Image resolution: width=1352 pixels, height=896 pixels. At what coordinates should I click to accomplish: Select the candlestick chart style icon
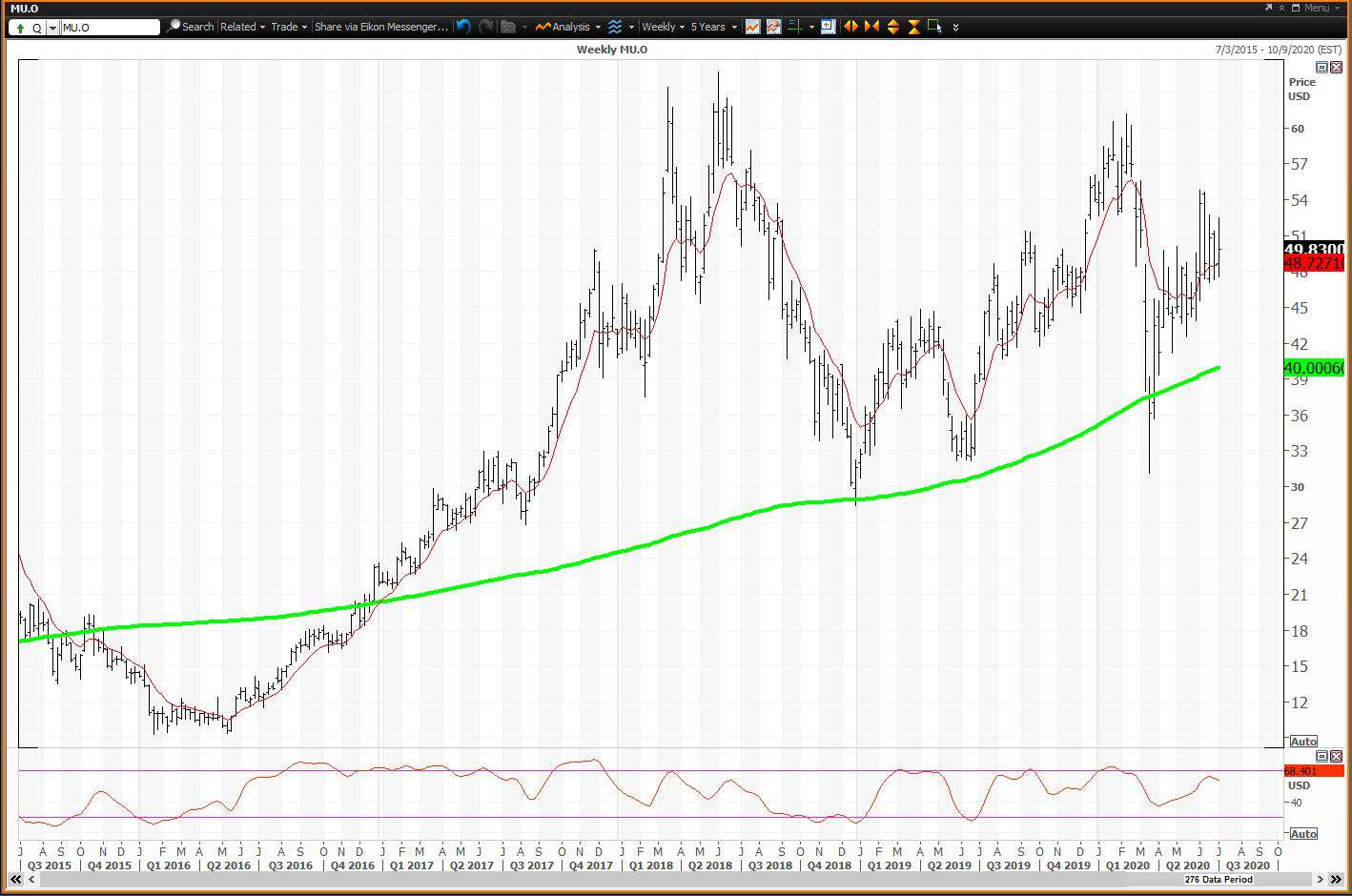tap(773, 27)
